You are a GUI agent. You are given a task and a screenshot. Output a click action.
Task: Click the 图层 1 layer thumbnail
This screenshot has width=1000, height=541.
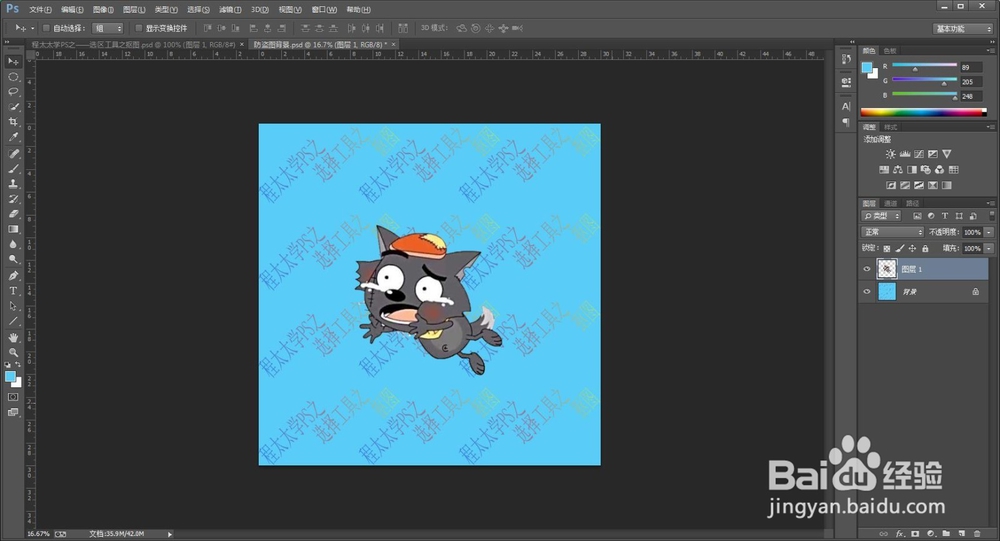click(x=887, y=269)
